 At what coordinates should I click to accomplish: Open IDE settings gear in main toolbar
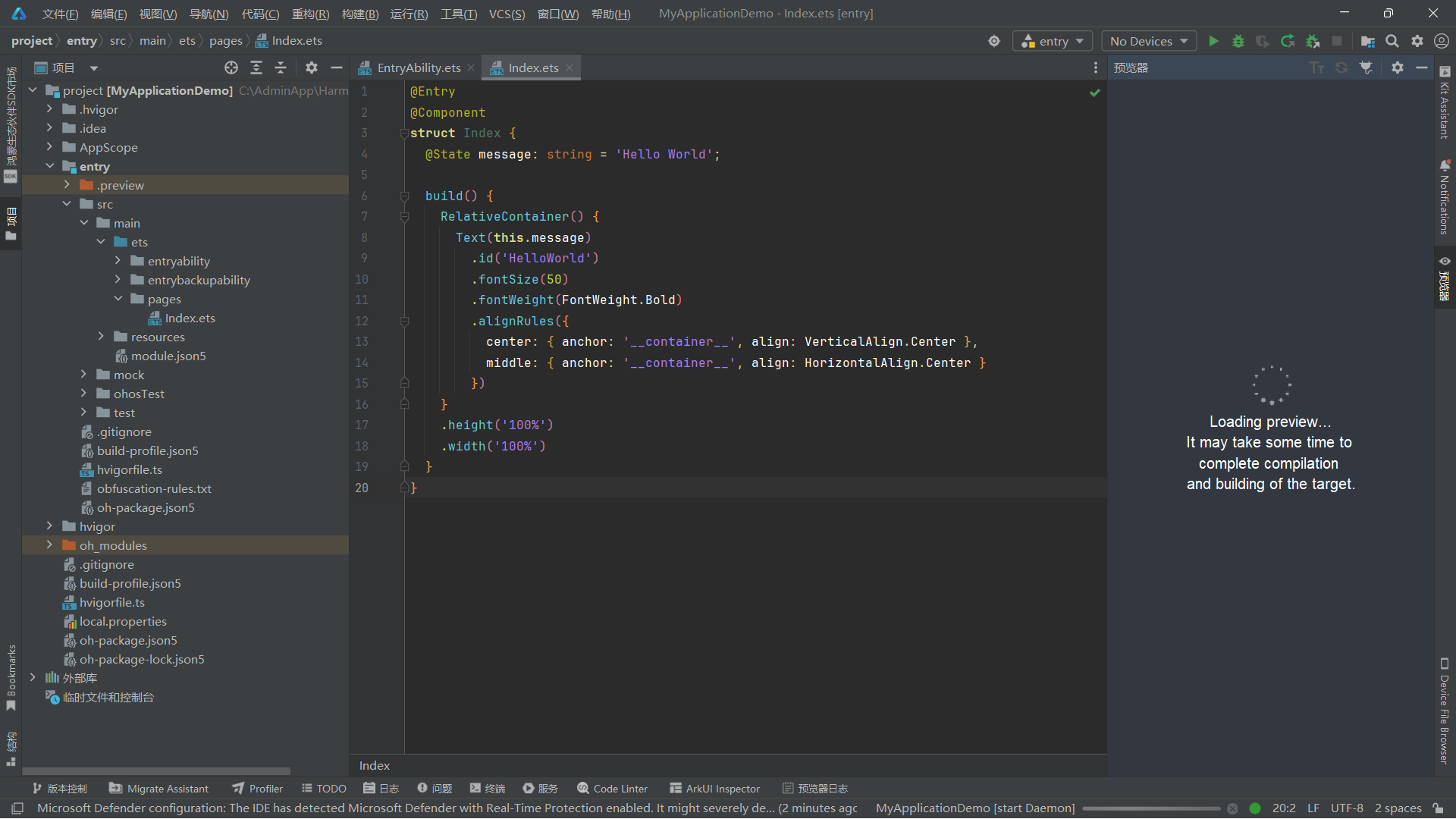tap(1417, 41)
